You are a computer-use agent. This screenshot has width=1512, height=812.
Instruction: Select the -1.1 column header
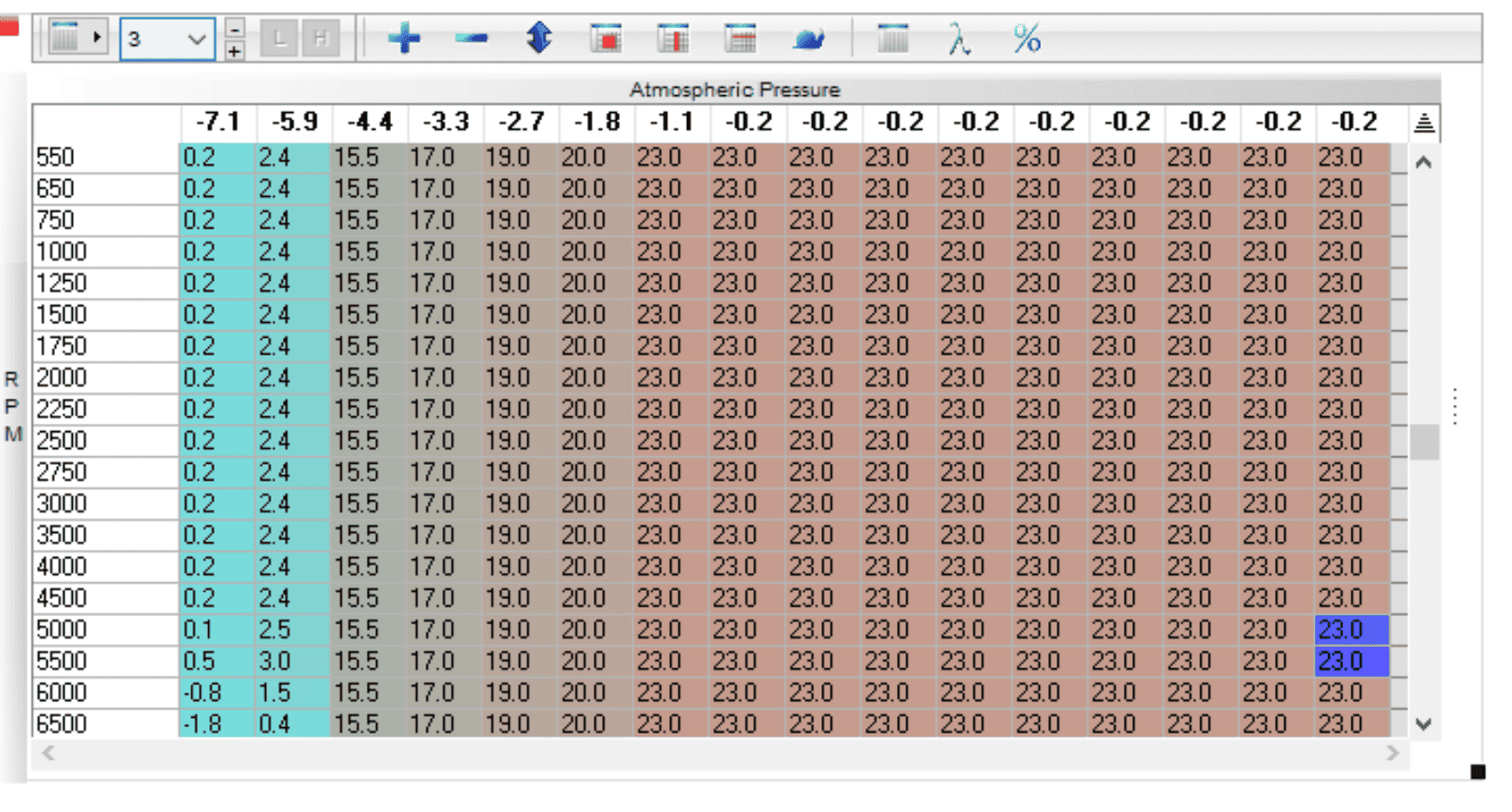point(672,122)
